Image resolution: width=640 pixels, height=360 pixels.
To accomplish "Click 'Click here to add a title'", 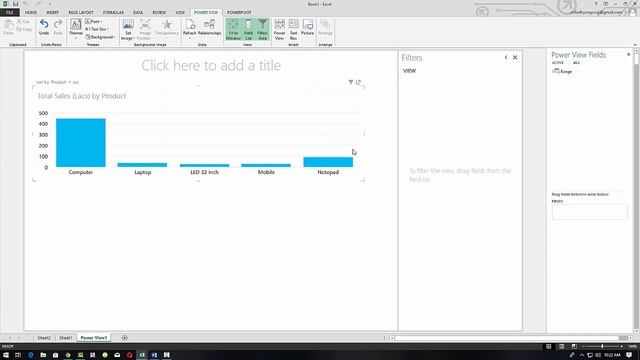I will [211, 65].
